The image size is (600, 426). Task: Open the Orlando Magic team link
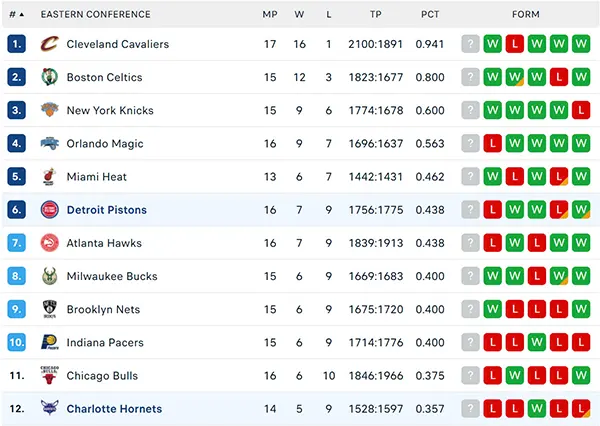(x=105, y=144)
